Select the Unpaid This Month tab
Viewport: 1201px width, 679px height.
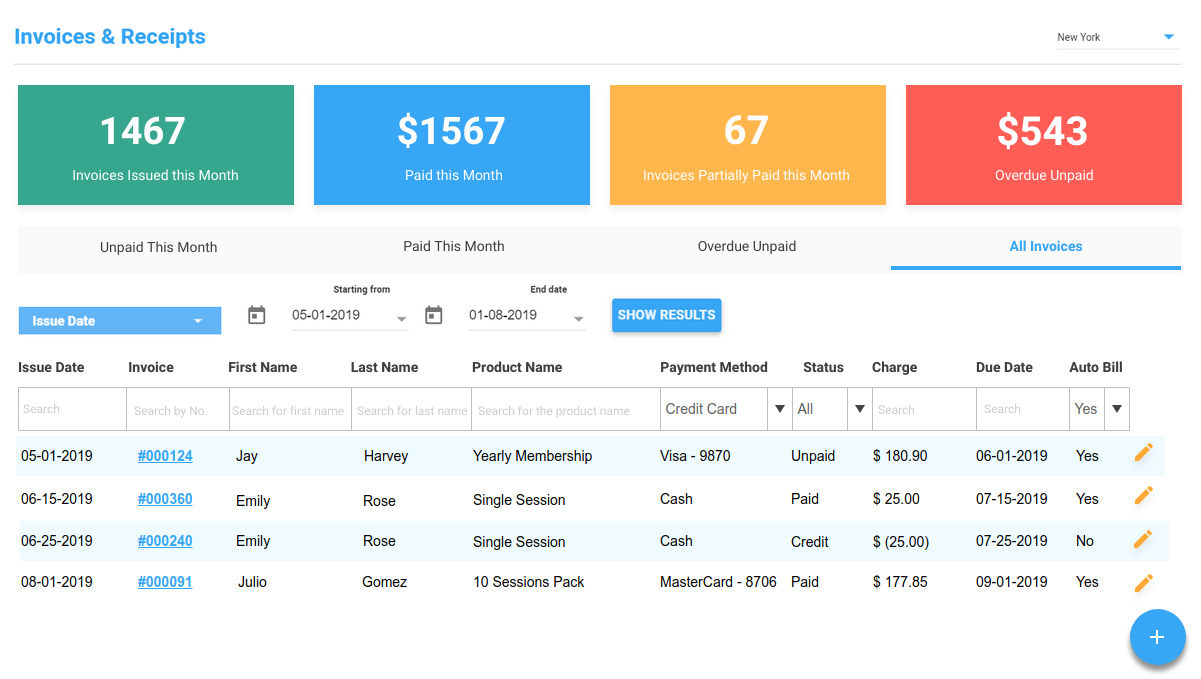[x=158, y=246]
